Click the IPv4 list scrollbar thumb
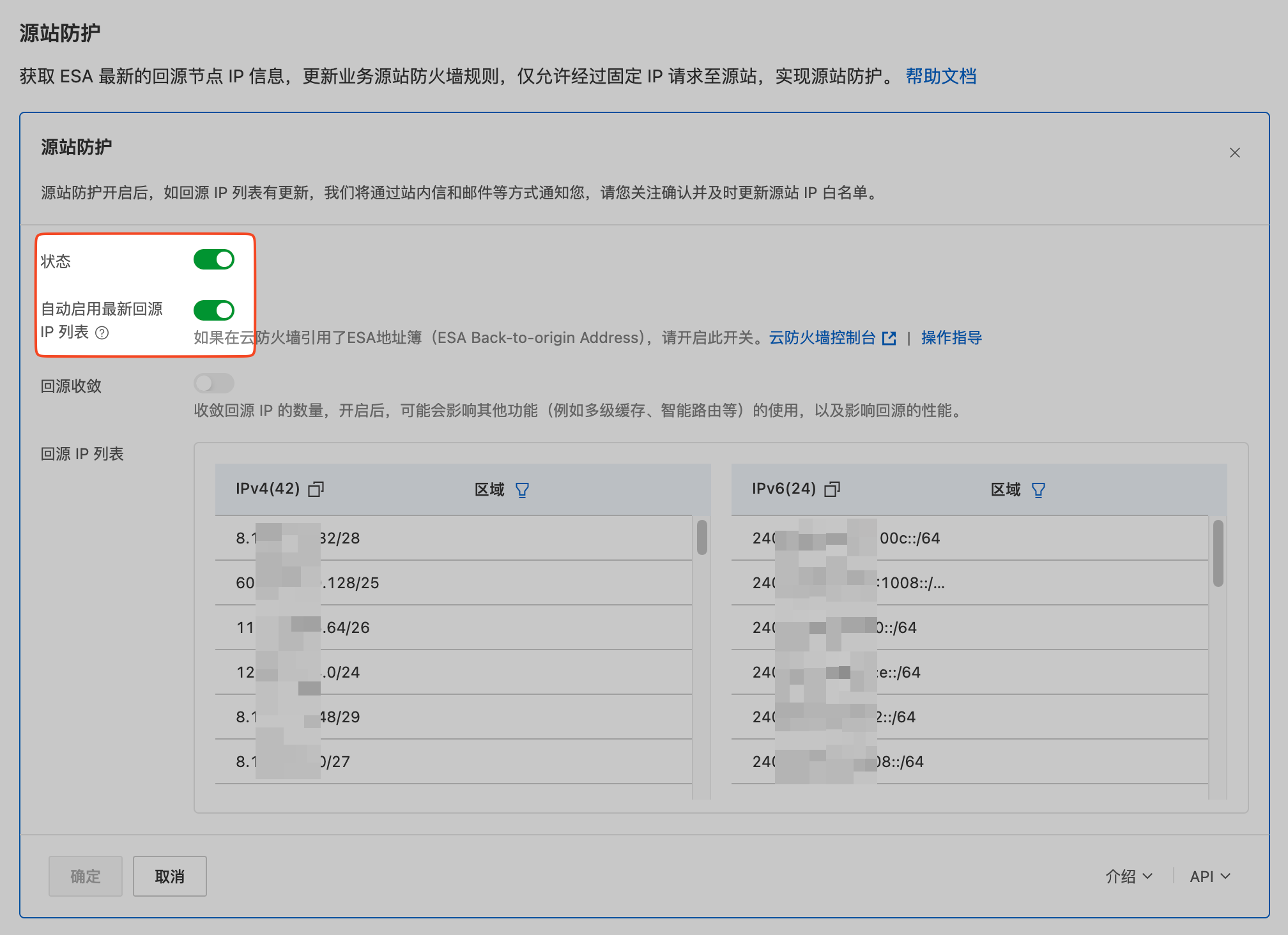 (x=701, y=537)
